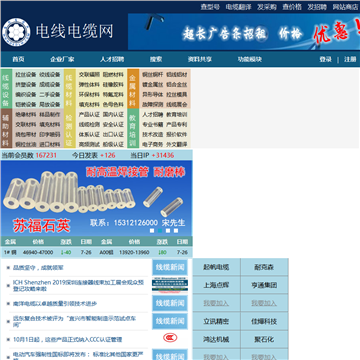Click the ICH Shenzhen 2019 news thumbnail

click(170, 285)
